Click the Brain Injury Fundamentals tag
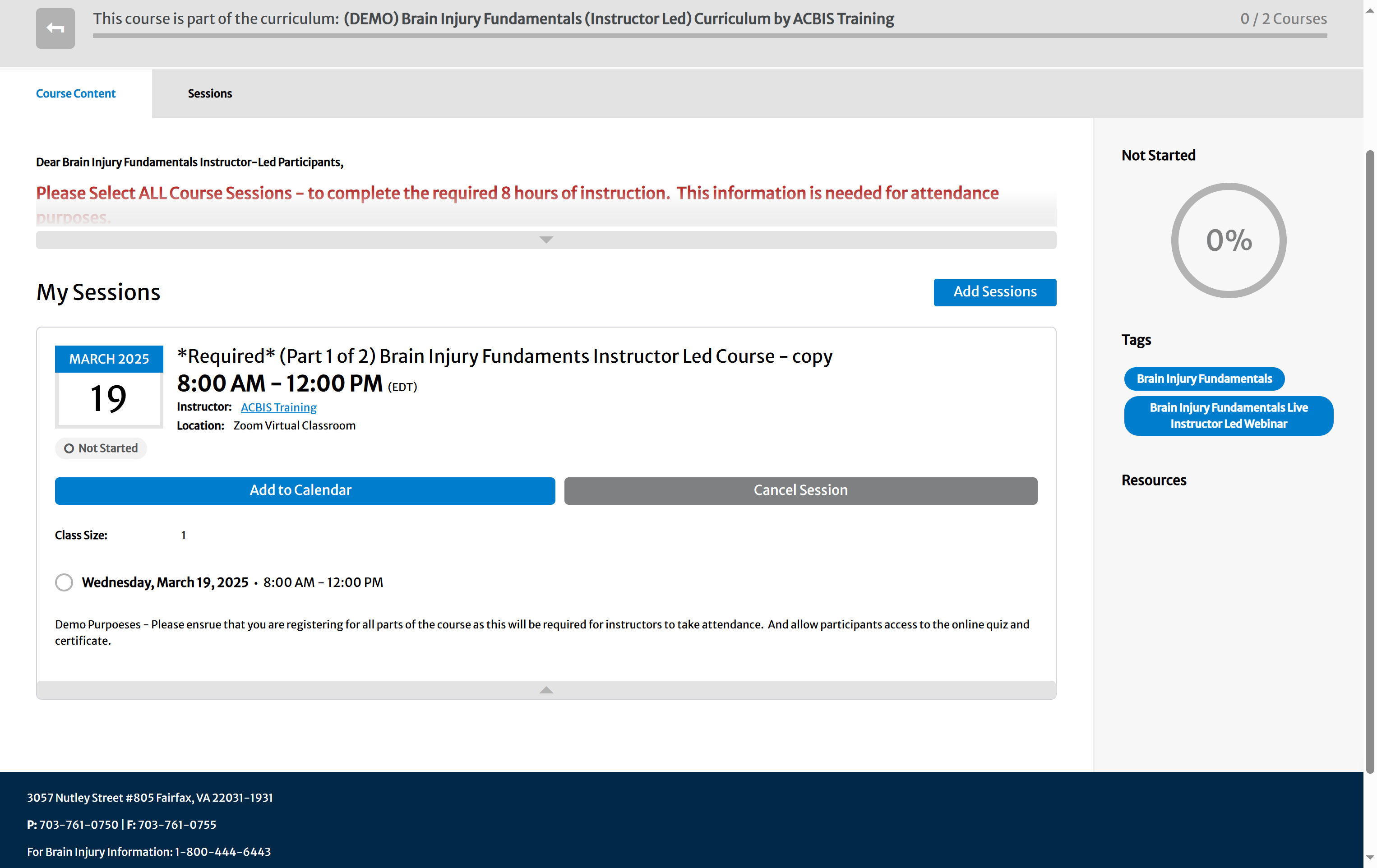1377x868 pixels. tap(1204, 379)
